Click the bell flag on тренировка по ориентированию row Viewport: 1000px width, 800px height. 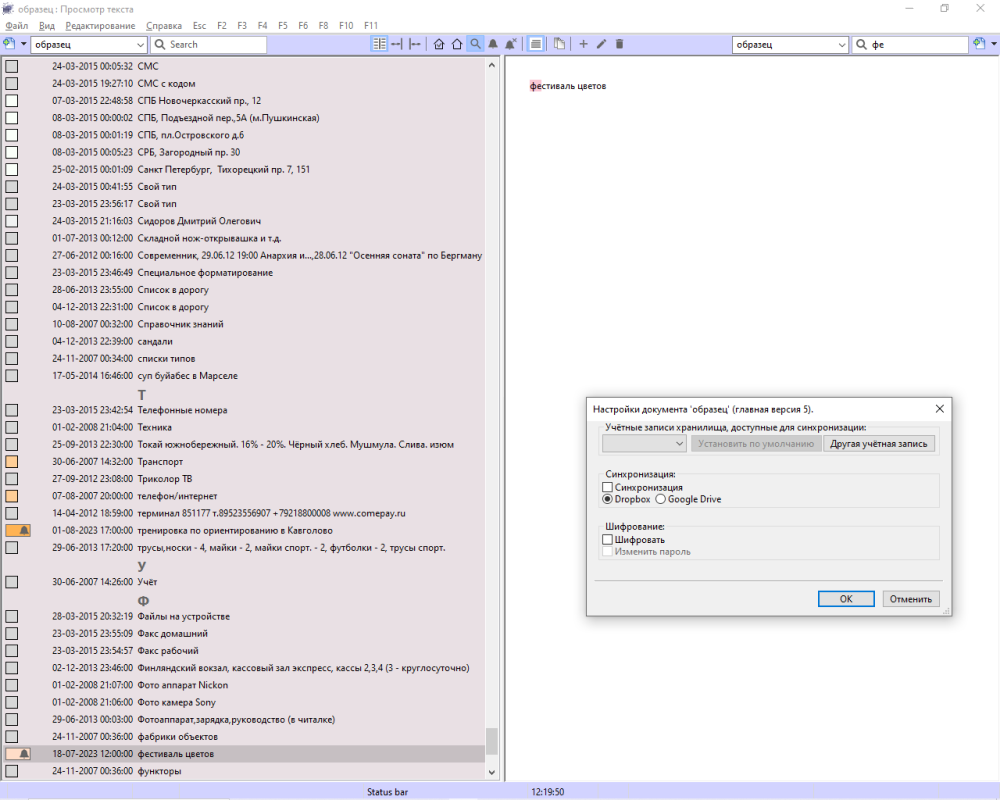18,530
